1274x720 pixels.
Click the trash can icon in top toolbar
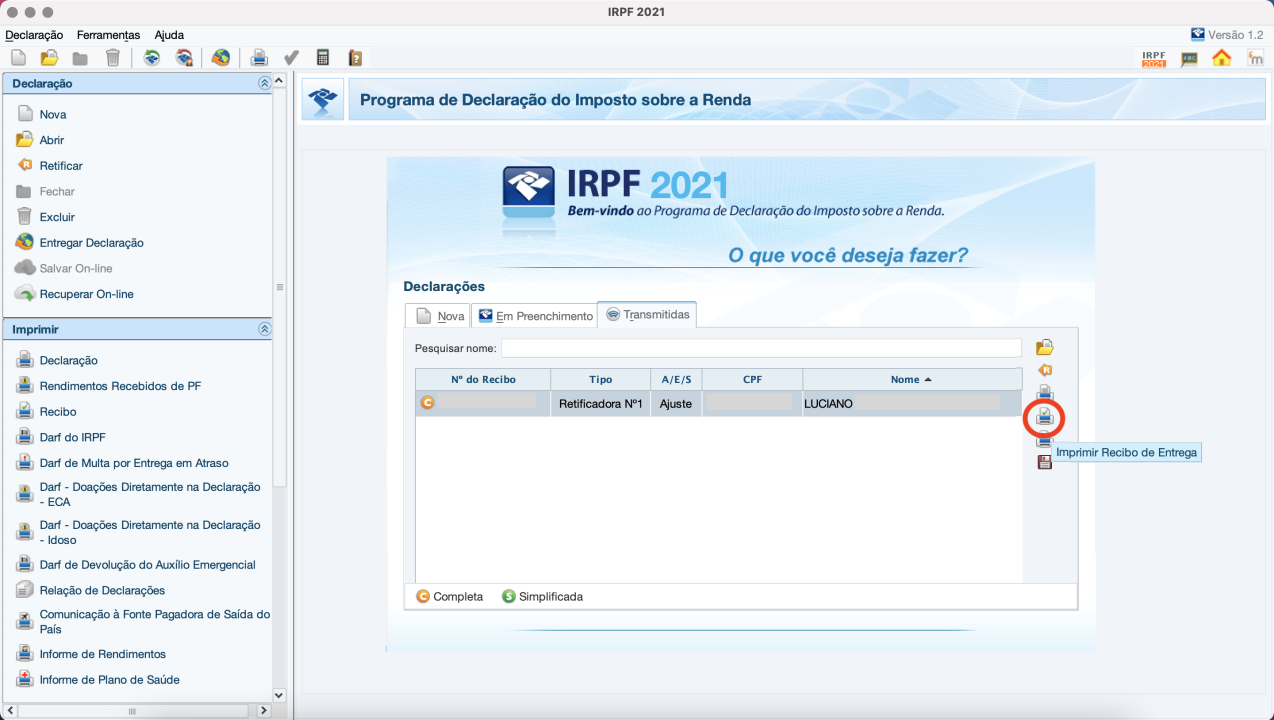(113, 58)
